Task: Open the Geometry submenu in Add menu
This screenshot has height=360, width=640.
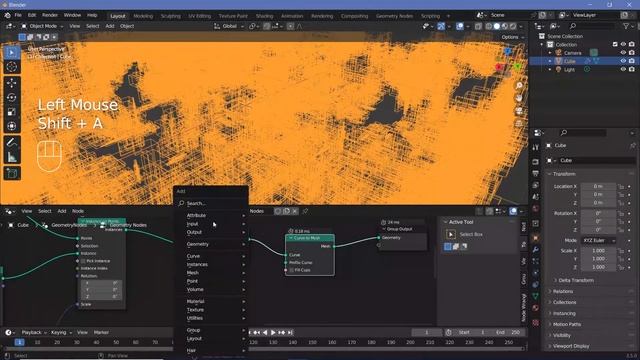Action: coord(212,244)
